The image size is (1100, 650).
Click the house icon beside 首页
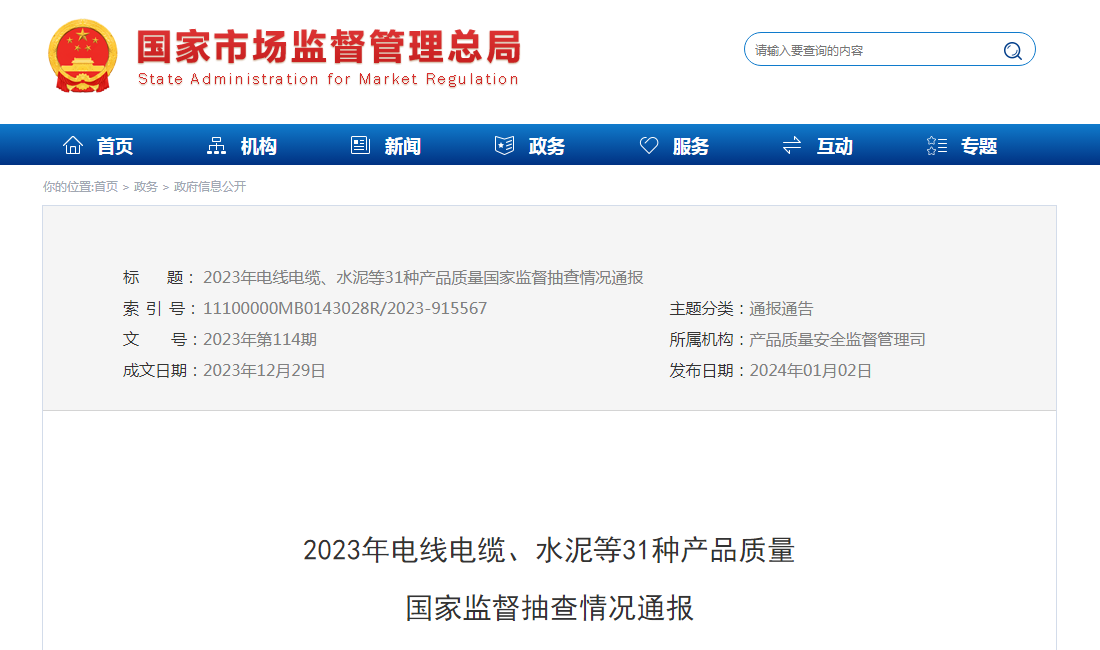[x=73, y=146]
